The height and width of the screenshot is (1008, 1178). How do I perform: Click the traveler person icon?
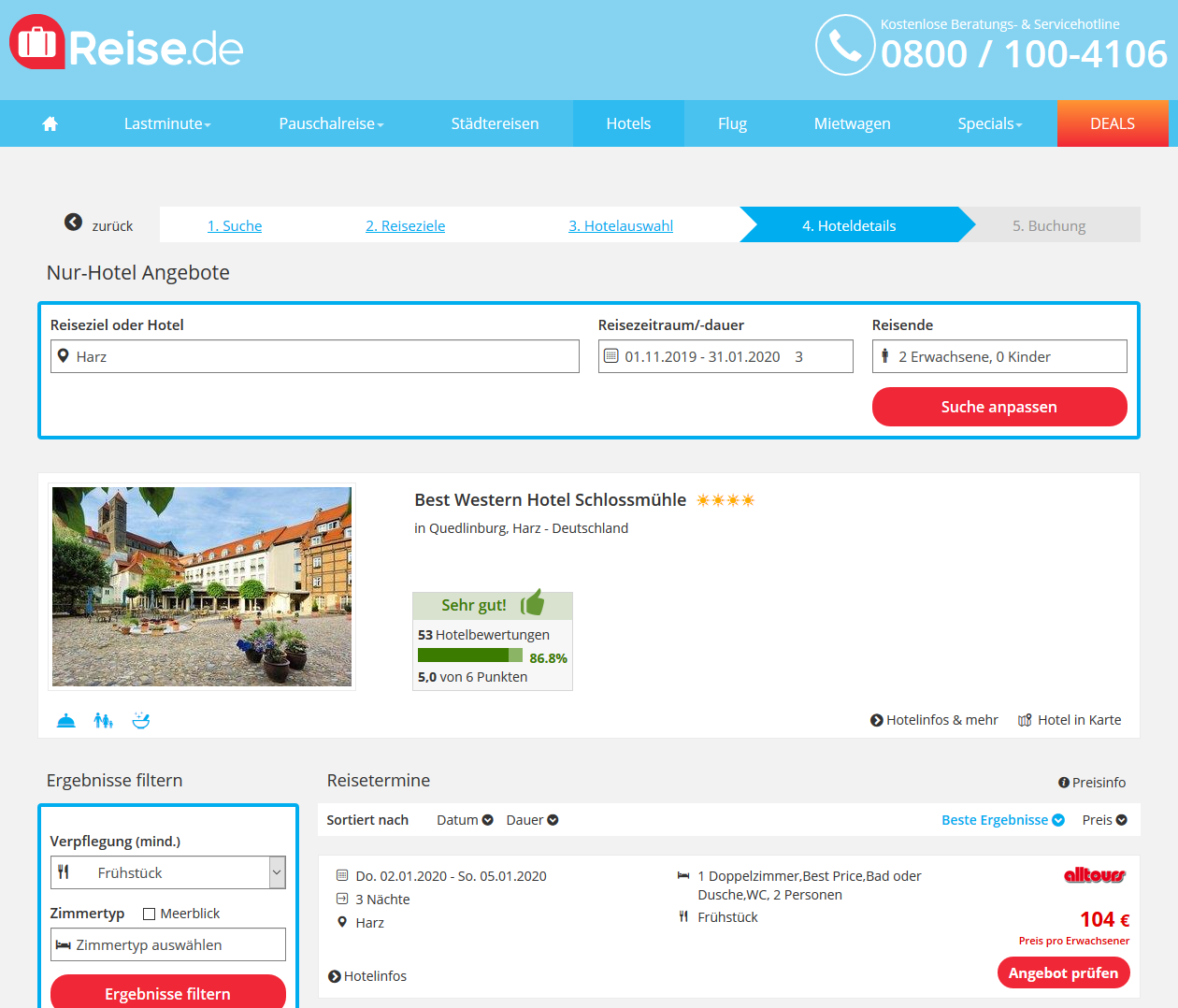(884, 355)
